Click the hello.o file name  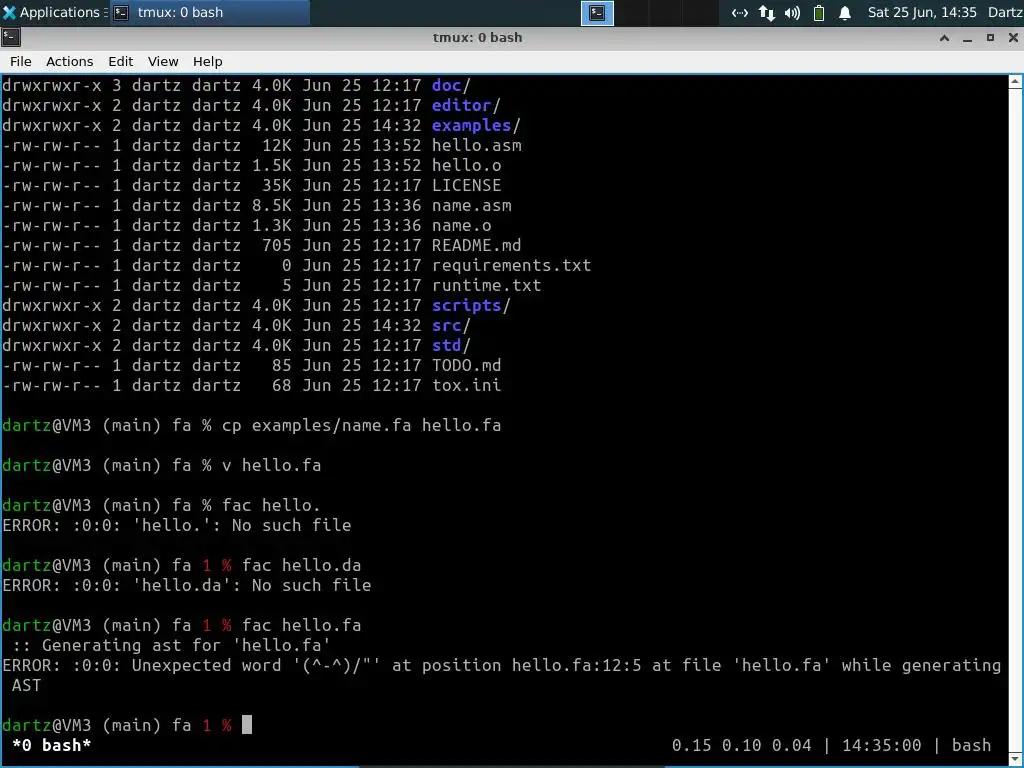pos(467,165)
